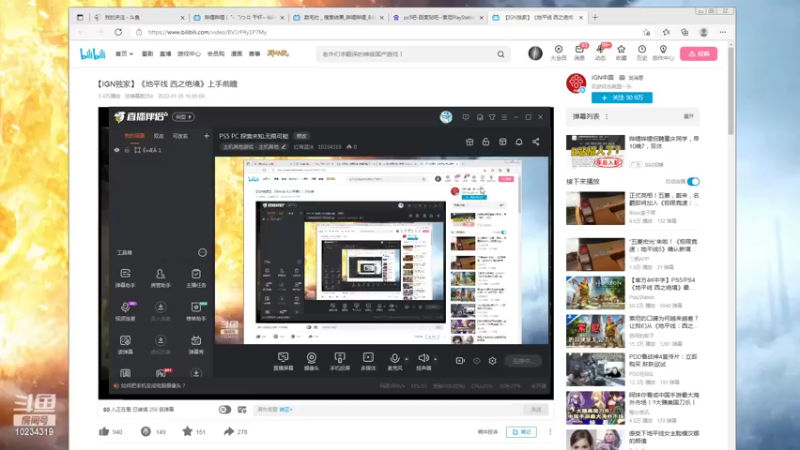Add a 手机投屏 phone mirroring source

point(340,361)
